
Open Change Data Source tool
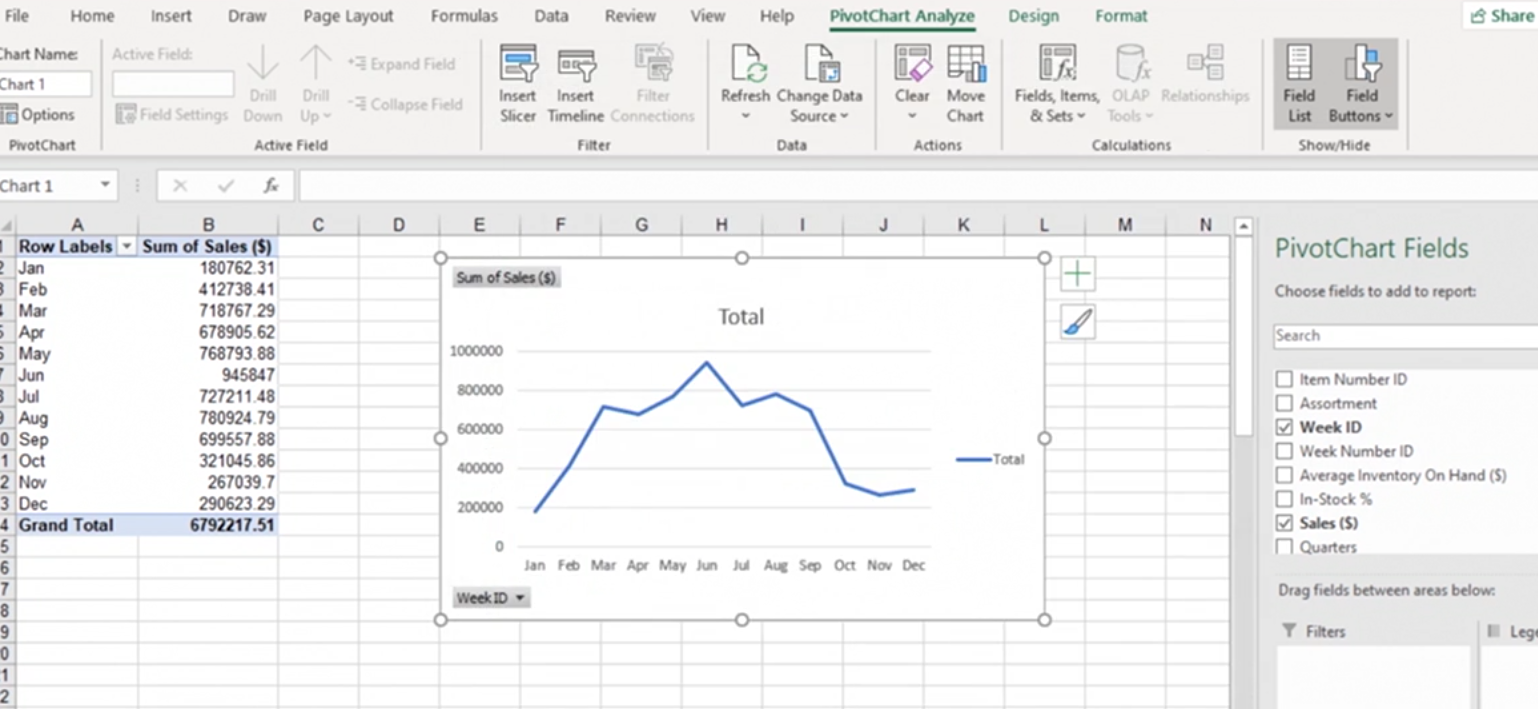[x=819, y=84]
